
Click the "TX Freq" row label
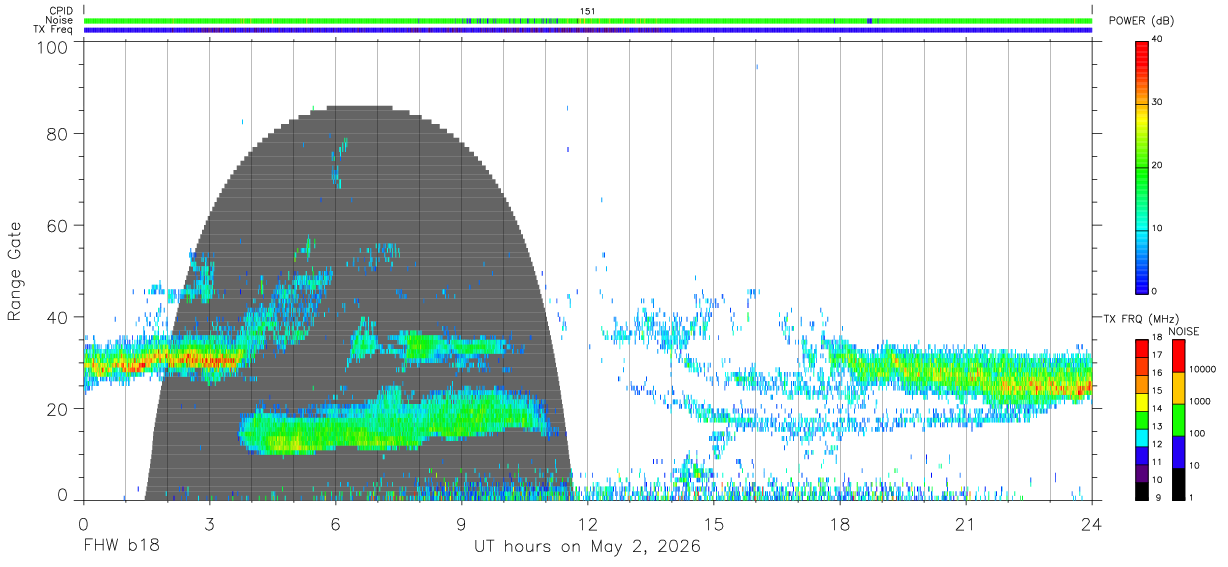[55, 30]
